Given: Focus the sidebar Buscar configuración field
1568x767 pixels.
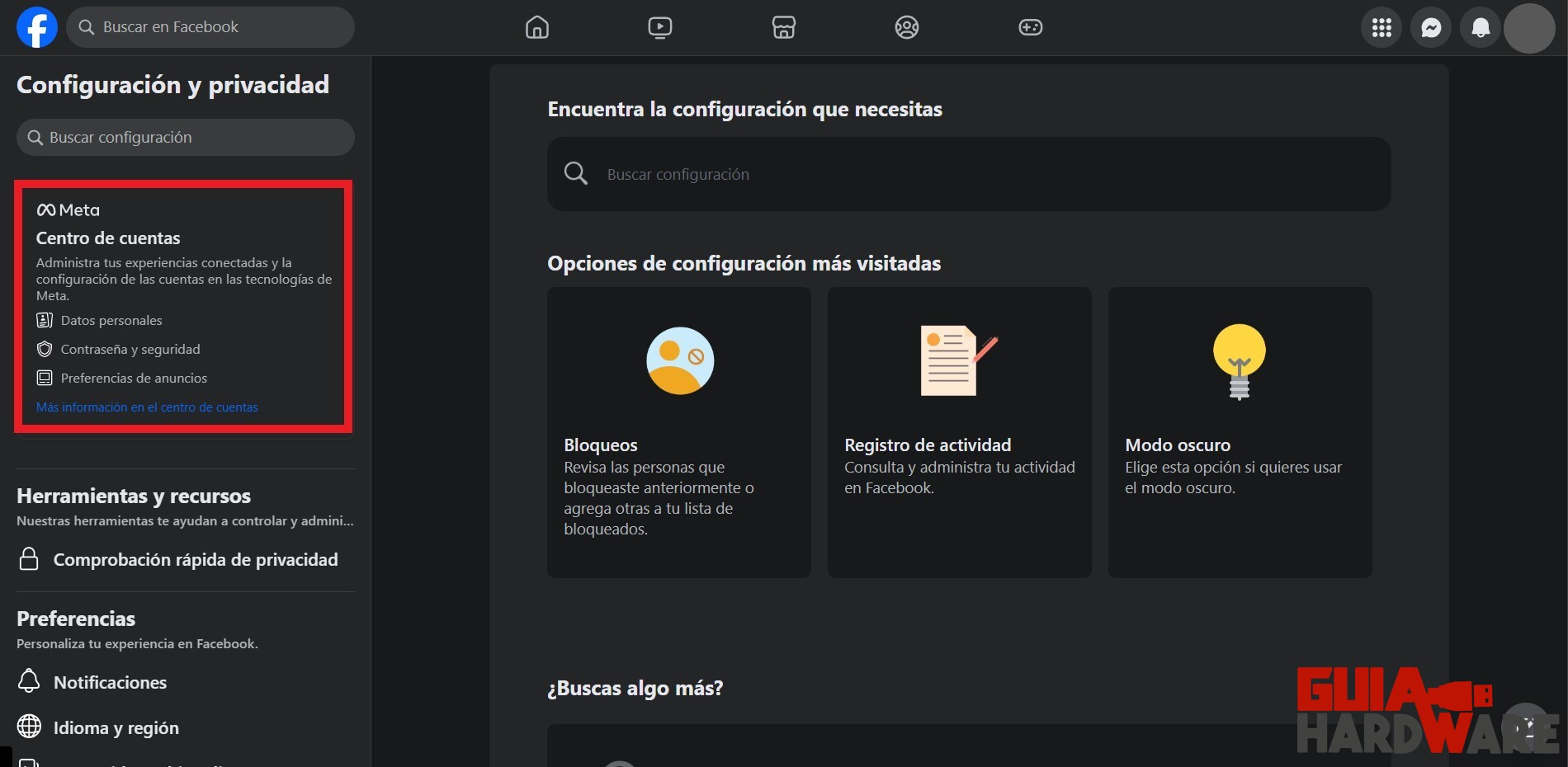Looking at the screenshot, I should [x=186, y=137].
